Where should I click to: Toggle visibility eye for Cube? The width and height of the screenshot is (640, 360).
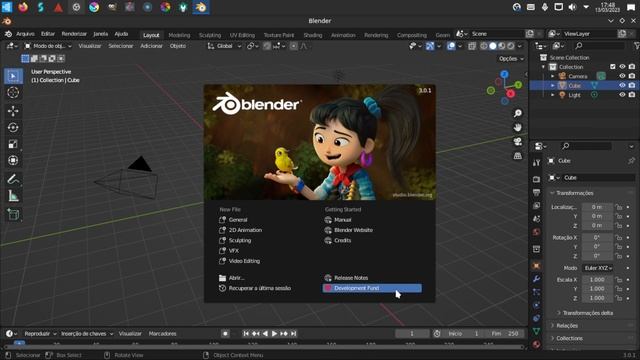[622, 85]
